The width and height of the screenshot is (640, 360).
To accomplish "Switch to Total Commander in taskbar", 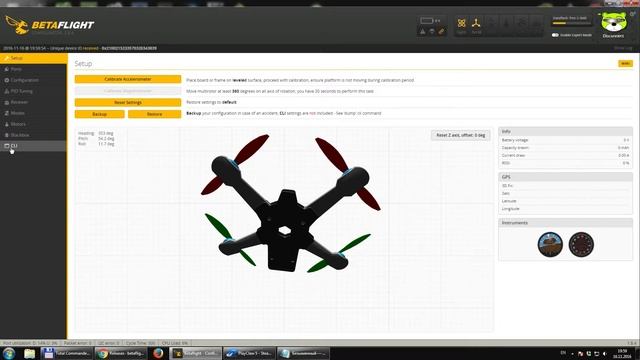I will pyautogui.click(x=67, y=353).
